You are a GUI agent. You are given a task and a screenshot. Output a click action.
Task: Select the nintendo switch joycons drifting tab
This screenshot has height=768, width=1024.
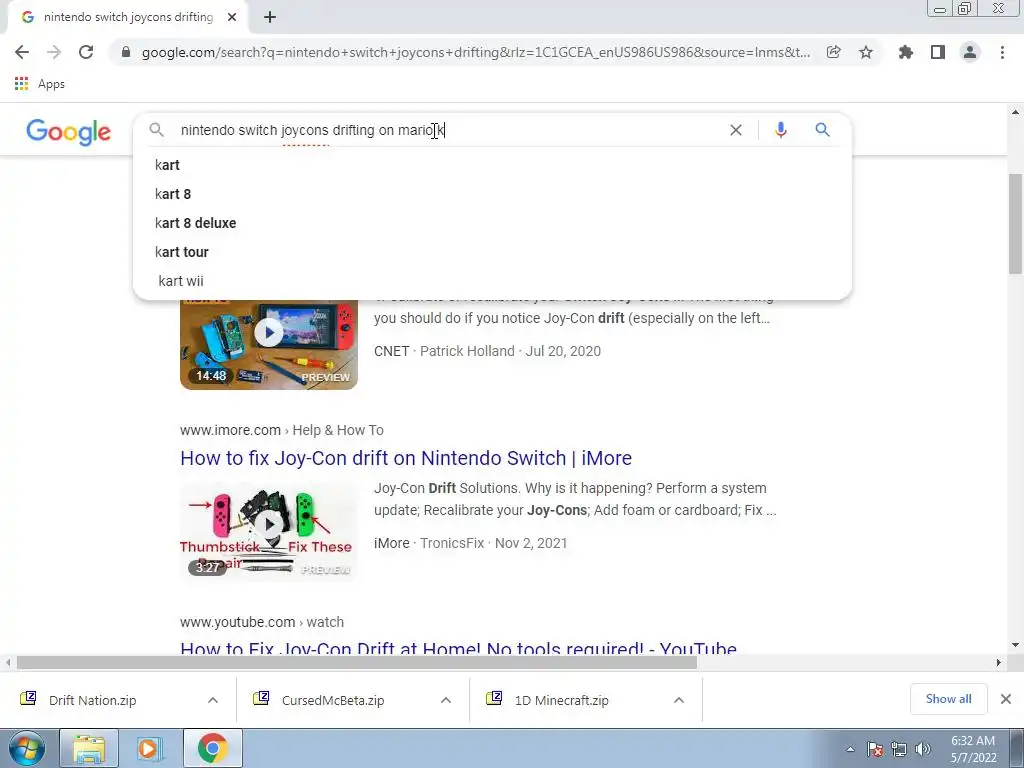click(x=128, y=18)
